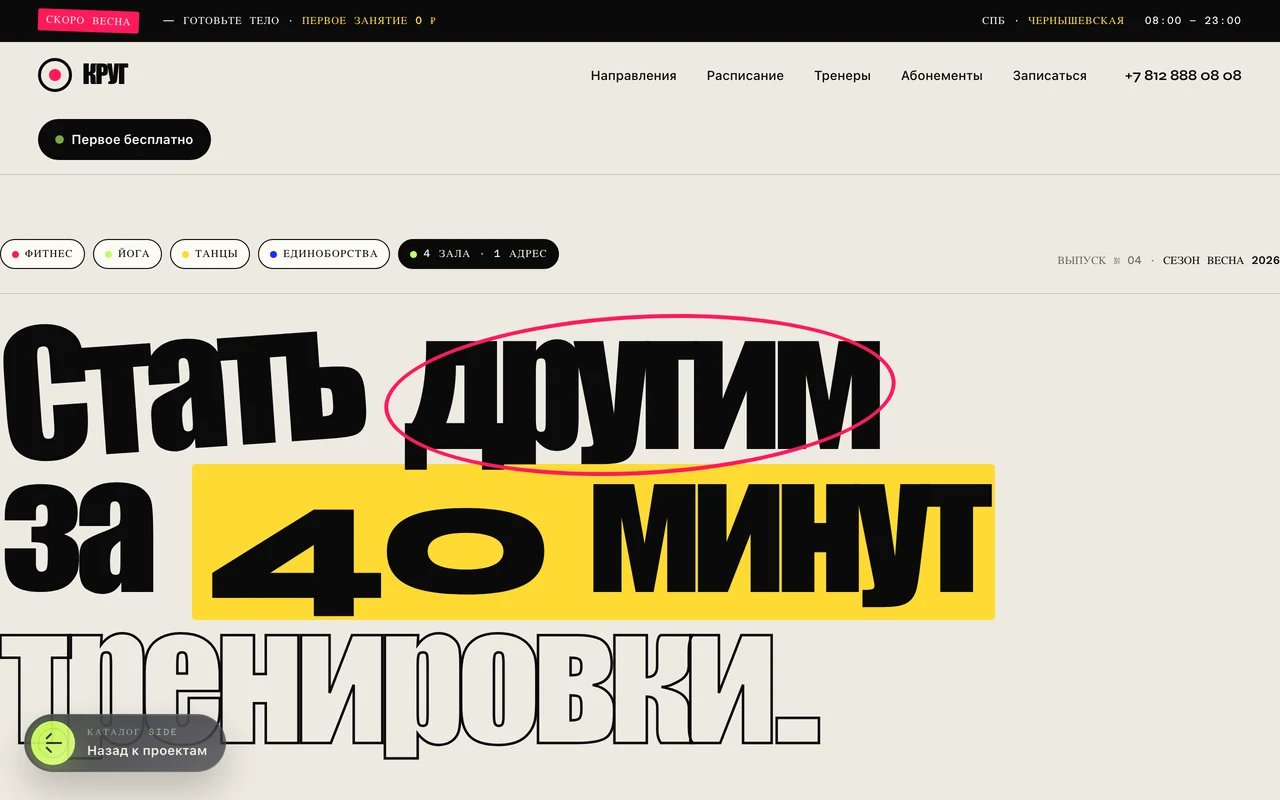Open the Направления menu item
Screen dimensions: 1280x800
click(x=633, y=76)
